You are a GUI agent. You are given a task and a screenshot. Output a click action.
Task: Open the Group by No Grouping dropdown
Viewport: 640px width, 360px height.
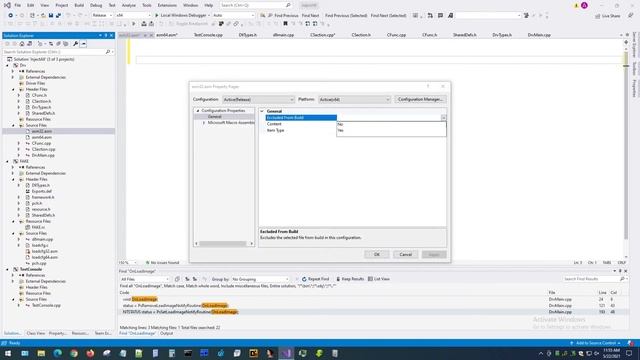(260, 279)
